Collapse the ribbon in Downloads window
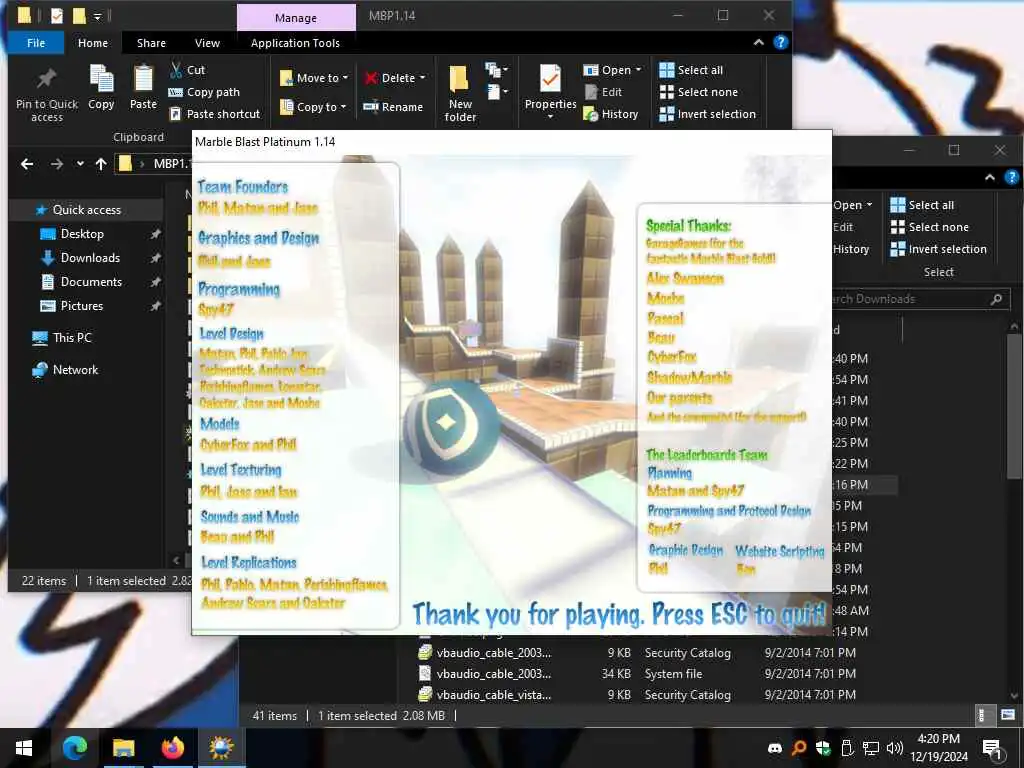 (x=990, y=177)
